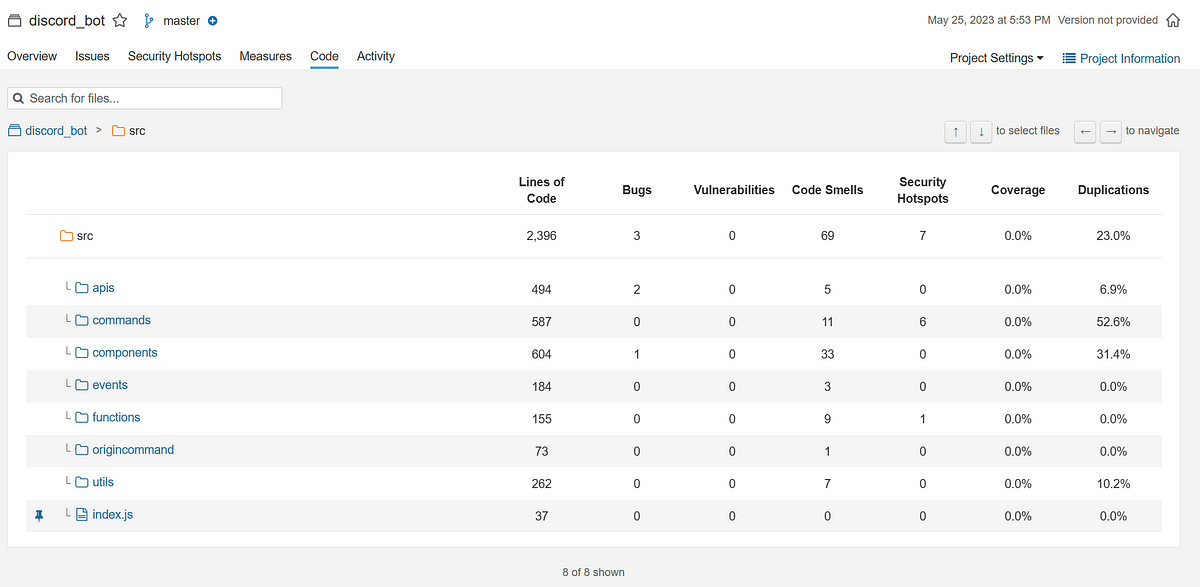Click the functions folder icon

point(82,418)
